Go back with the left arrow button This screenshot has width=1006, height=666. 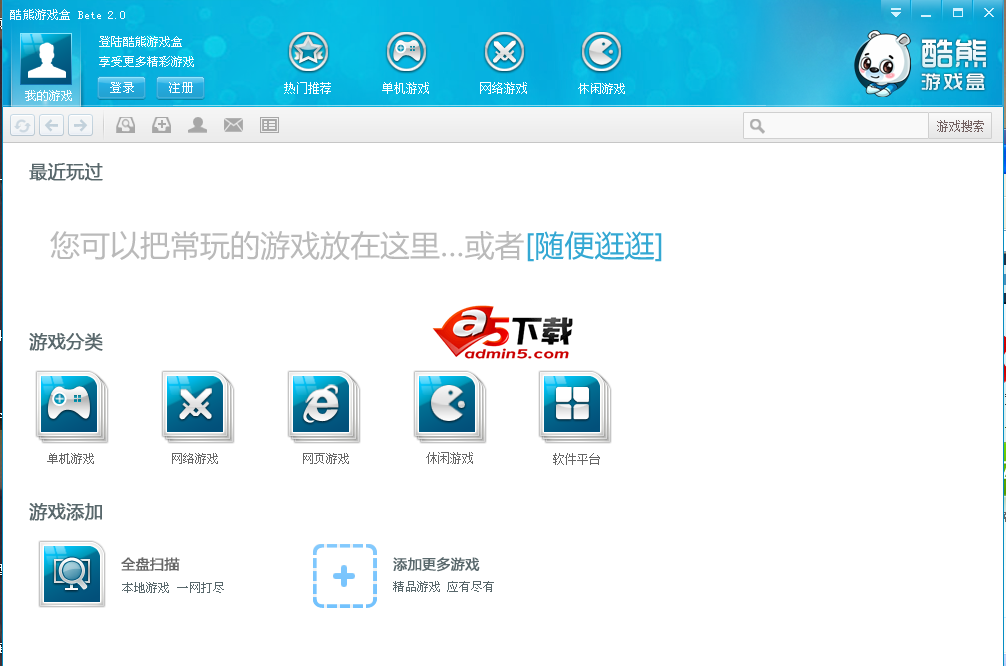click(52, 125)
